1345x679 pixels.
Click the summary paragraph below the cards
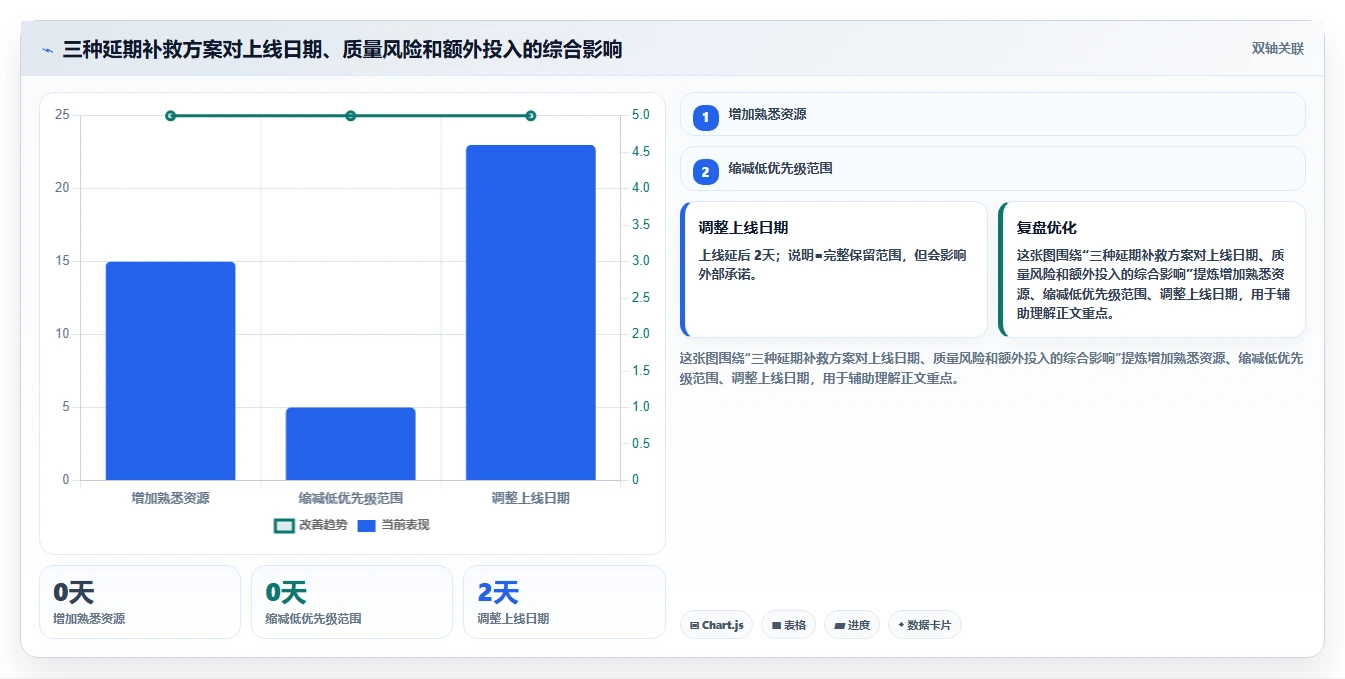993,368
